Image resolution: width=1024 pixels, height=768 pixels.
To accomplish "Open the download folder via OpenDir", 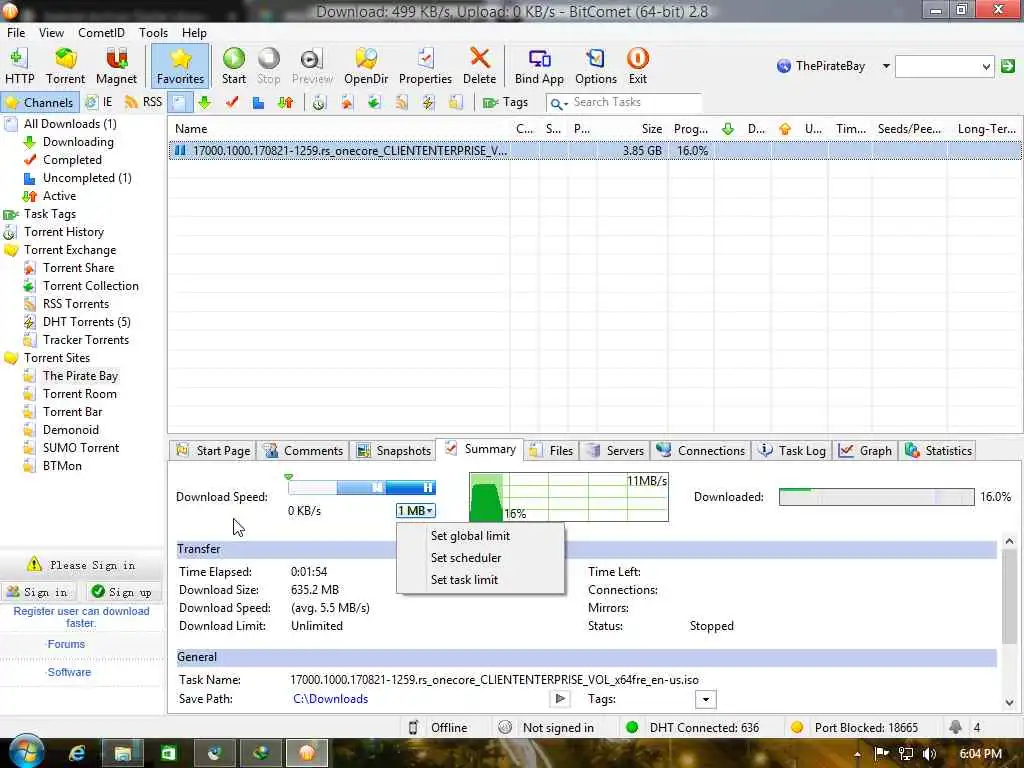I will (x=366, y=66).
